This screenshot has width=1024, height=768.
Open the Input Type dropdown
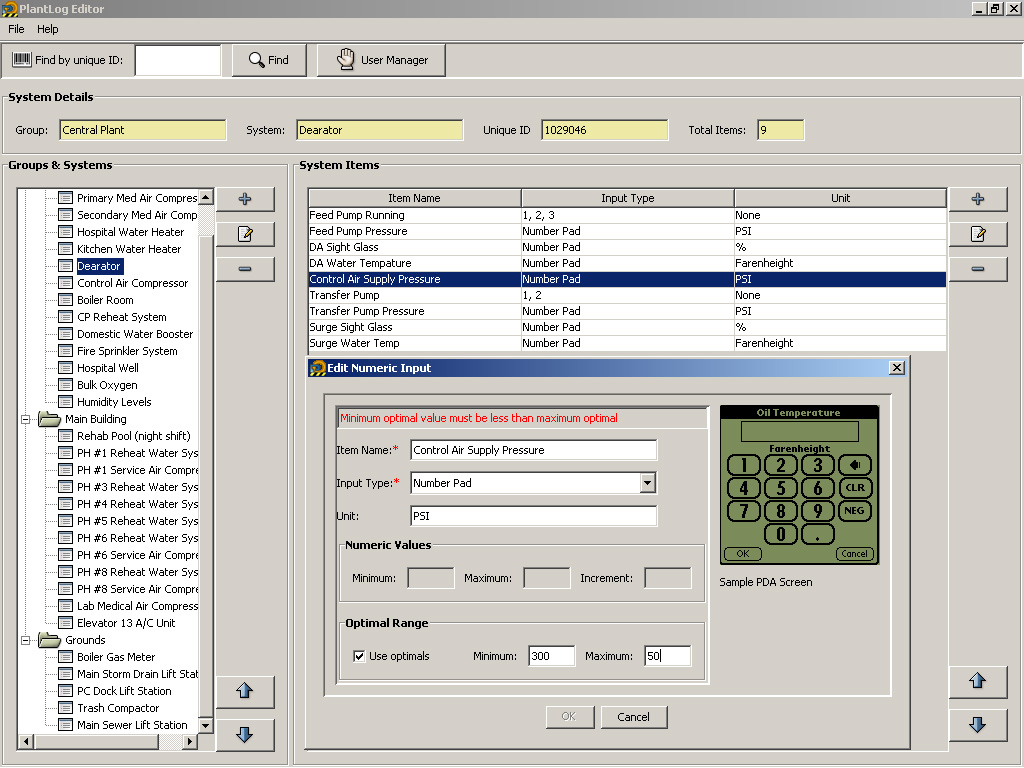[x=648, y=483]
